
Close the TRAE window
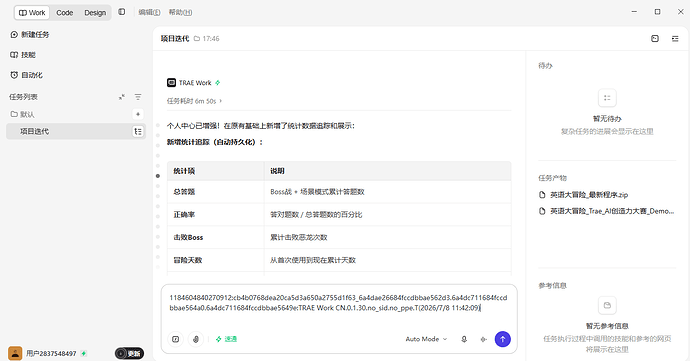[680, 12]
